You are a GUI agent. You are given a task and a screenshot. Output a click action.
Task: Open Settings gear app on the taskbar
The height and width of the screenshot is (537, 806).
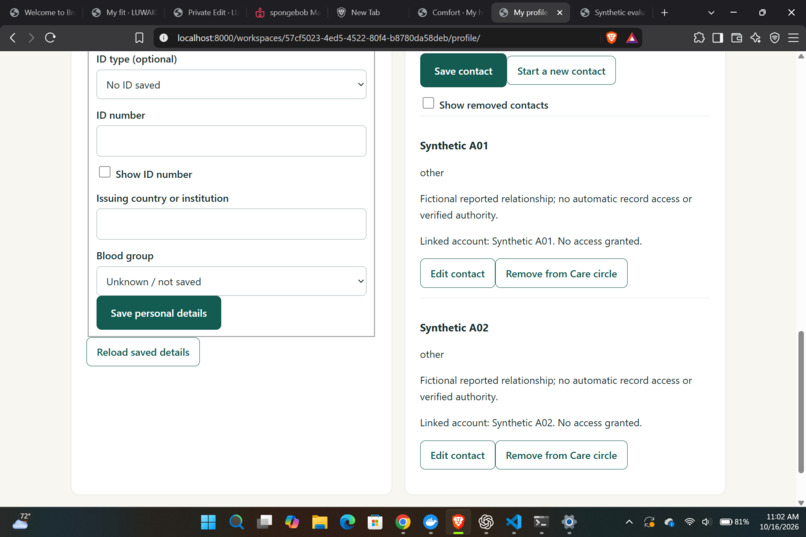tap(569, 522)
